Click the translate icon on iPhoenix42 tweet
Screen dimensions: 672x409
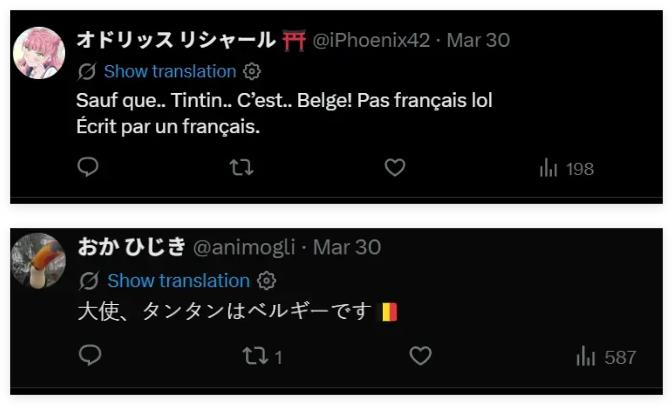pos(87,72)
